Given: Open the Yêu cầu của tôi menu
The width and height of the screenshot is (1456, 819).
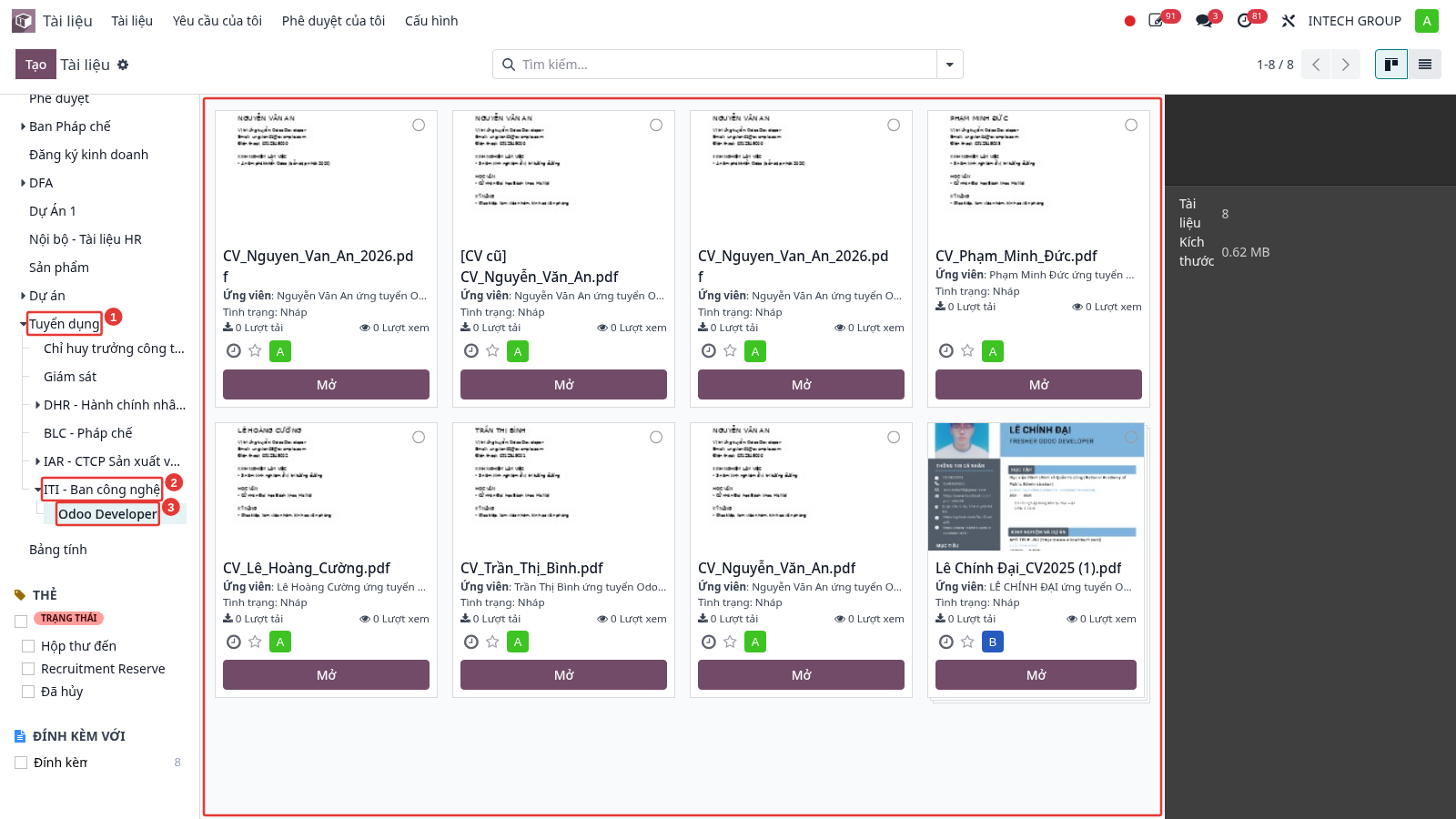Looking at the screenshot, I should pyautogui.click(x=217, y=21).
